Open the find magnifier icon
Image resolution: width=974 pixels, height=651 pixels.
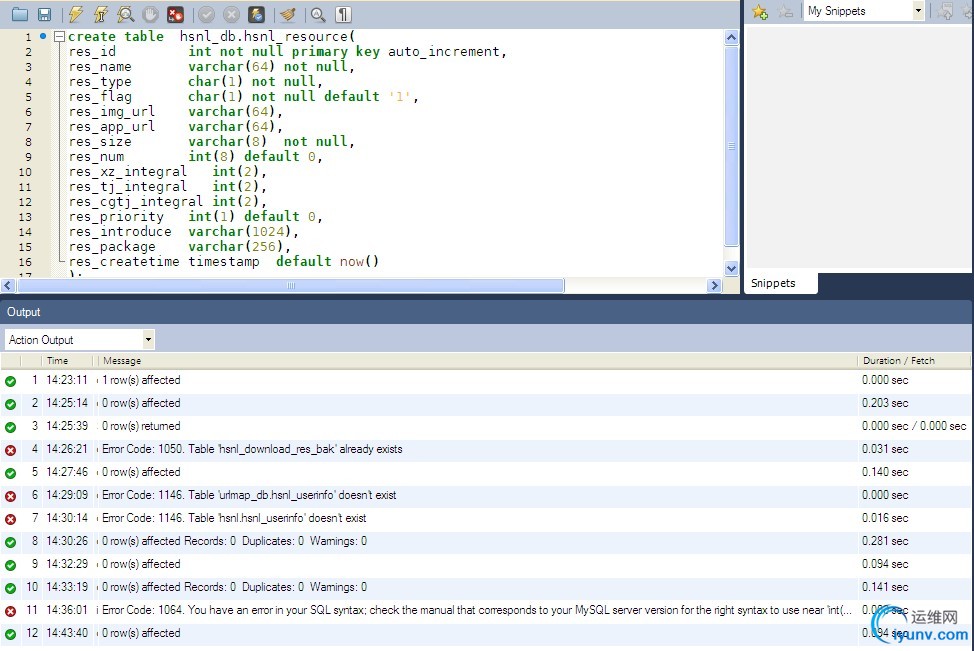point(317,14)
